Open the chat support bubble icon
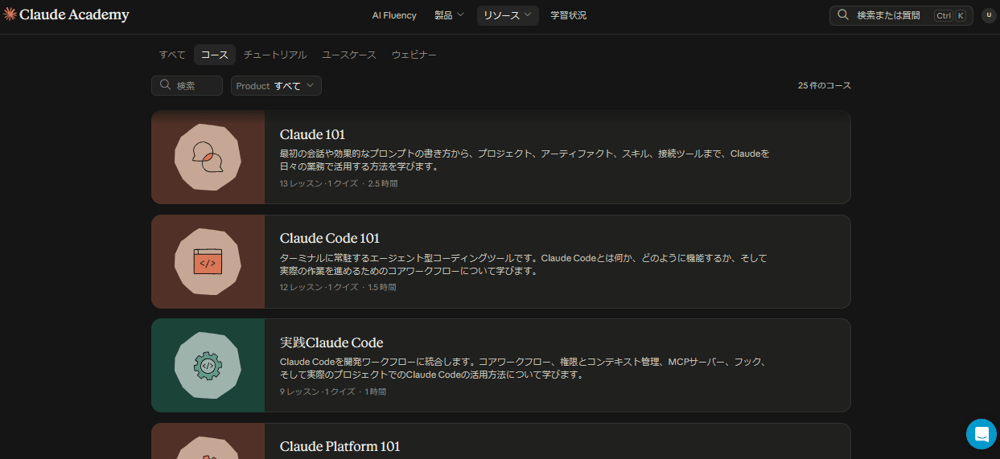This screenshot has width=1000, height=459. 981,434
